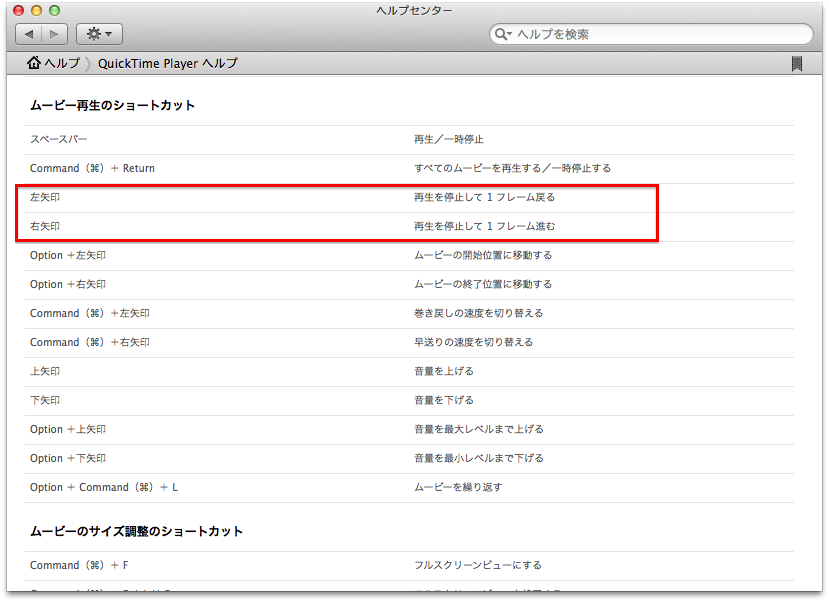The image size is (829, 602).
Task: Go to ヘルプ breadcrumb link
Action: (62, 63)
